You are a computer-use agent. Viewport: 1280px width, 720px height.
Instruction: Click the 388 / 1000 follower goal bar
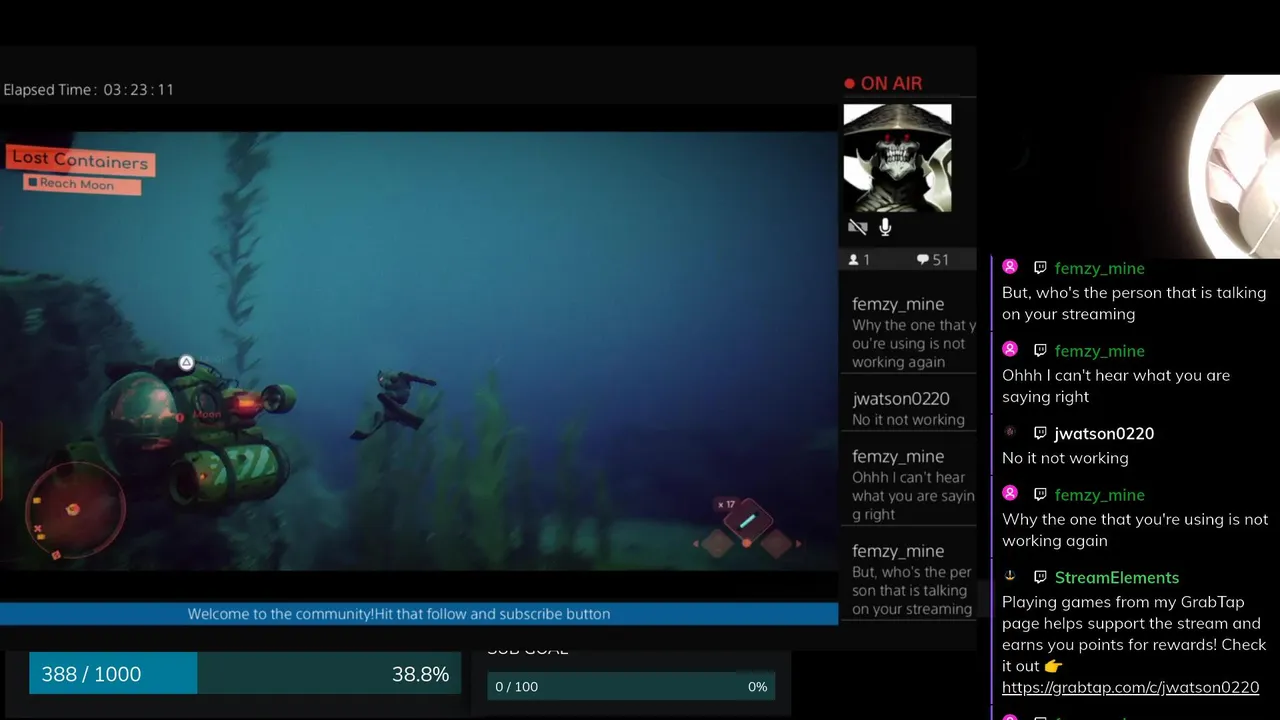click(x=245, y=674)
